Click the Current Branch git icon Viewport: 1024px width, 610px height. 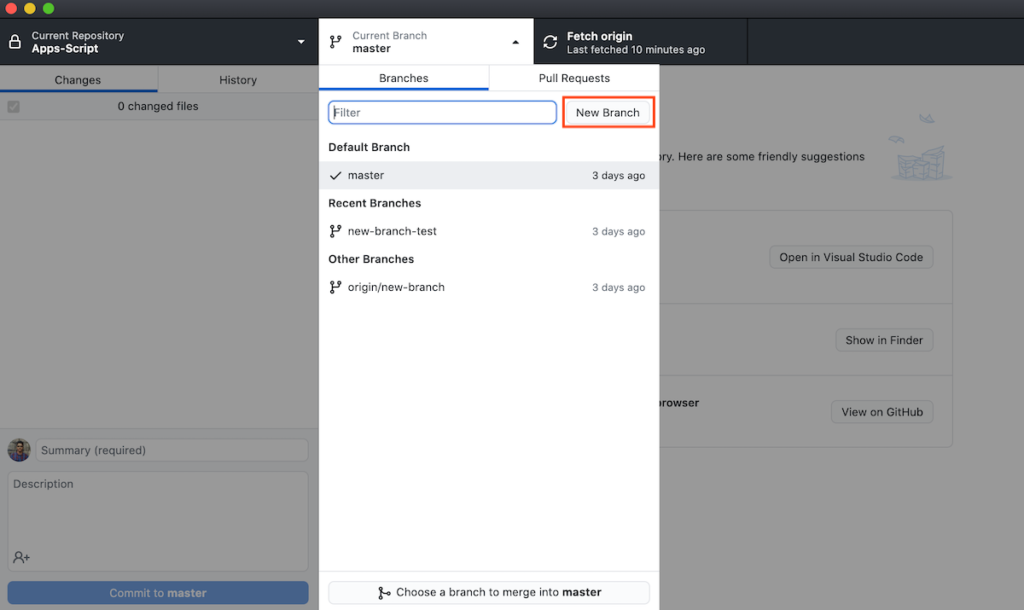click(x=336, y=42)
